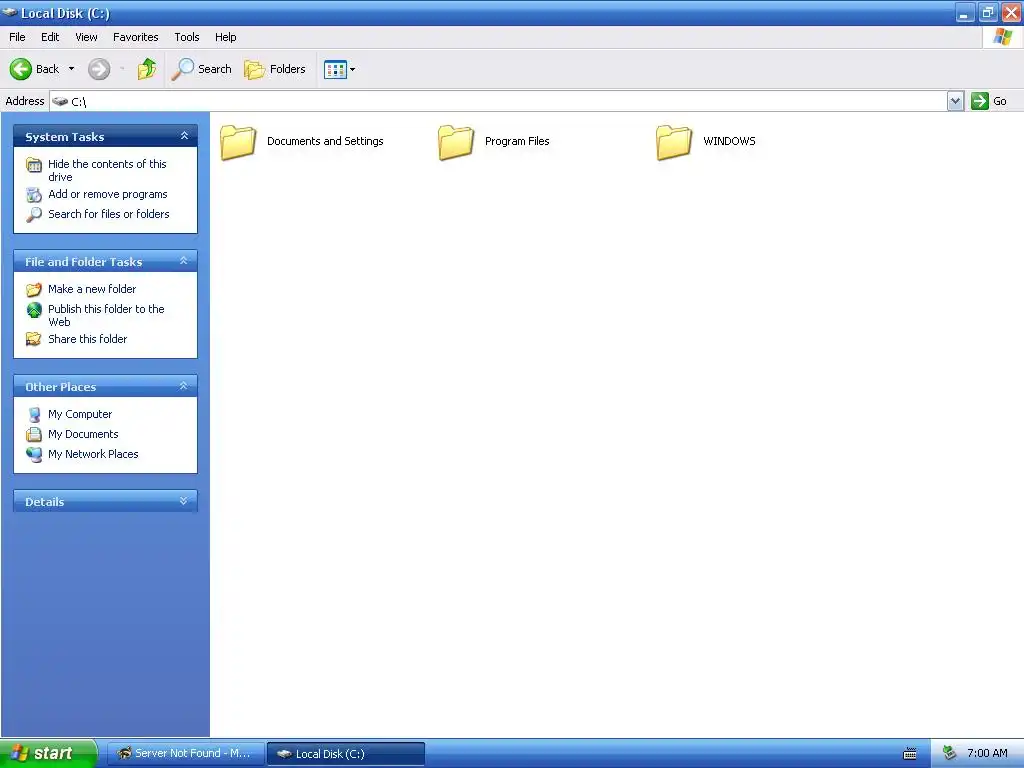Click Hide the contents of this drive
Screen dimensions: 1024x768
[x=107, y=170]
